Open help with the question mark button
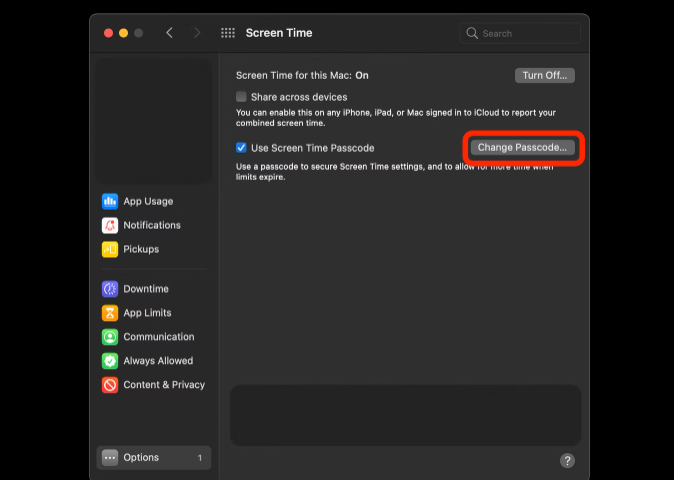The height and width of the screenshot is (480, 674). [x=567, y=461]
